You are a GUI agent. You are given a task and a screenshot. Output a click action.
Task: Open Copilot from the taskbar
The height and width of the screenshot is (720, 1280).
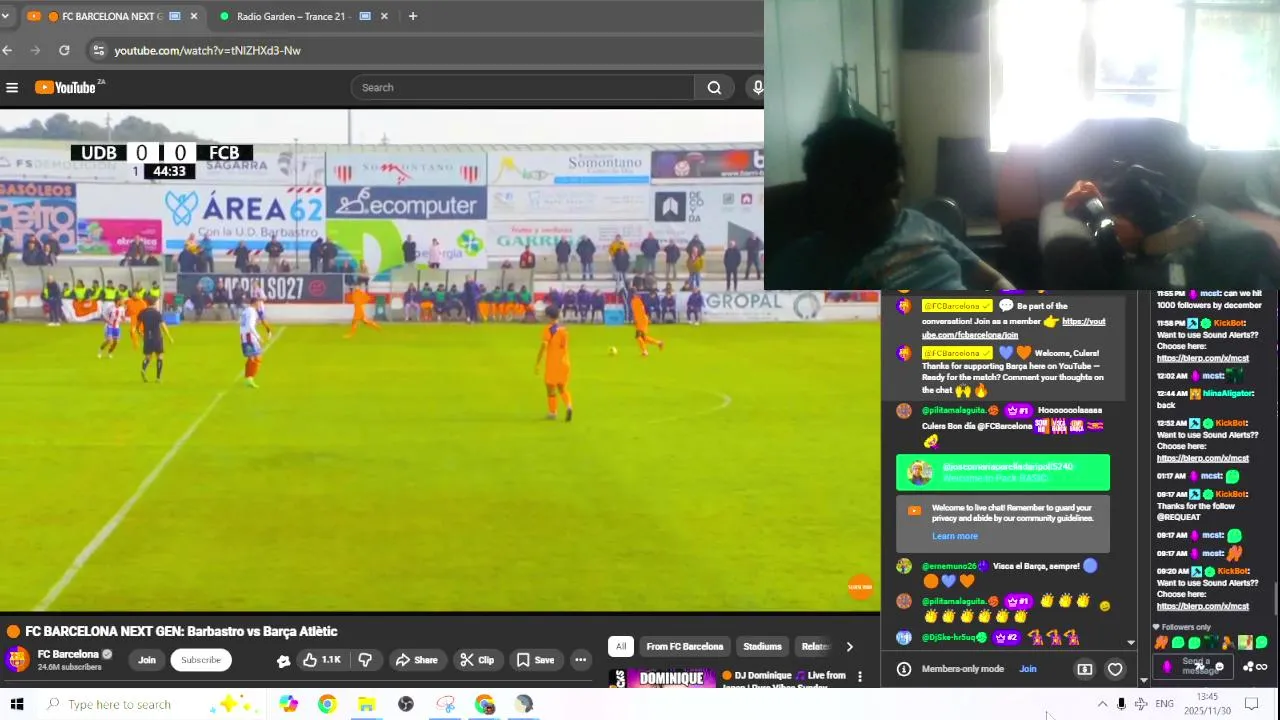[x=288, y=704]
